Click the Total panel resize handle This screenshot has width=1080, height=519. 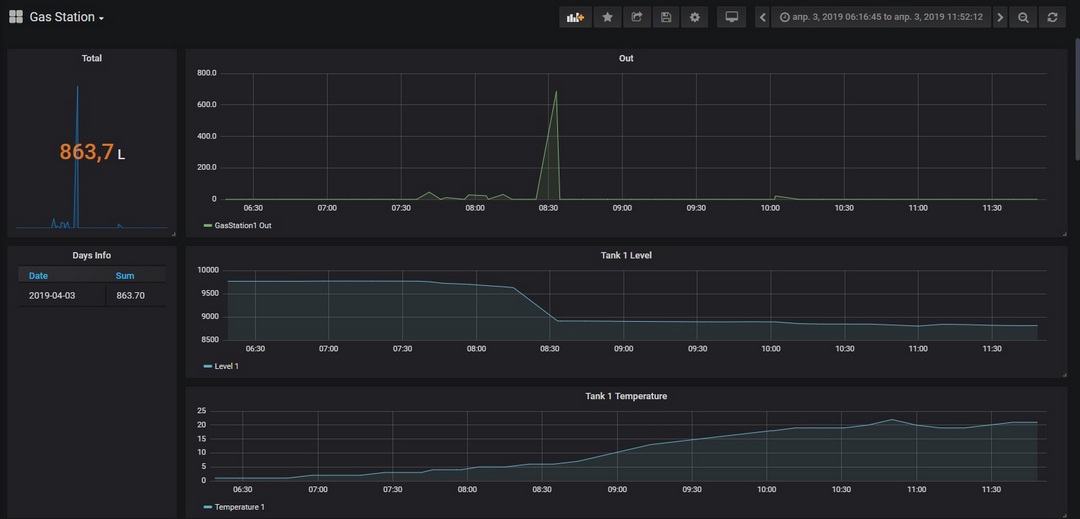click(x=174, y=234)
